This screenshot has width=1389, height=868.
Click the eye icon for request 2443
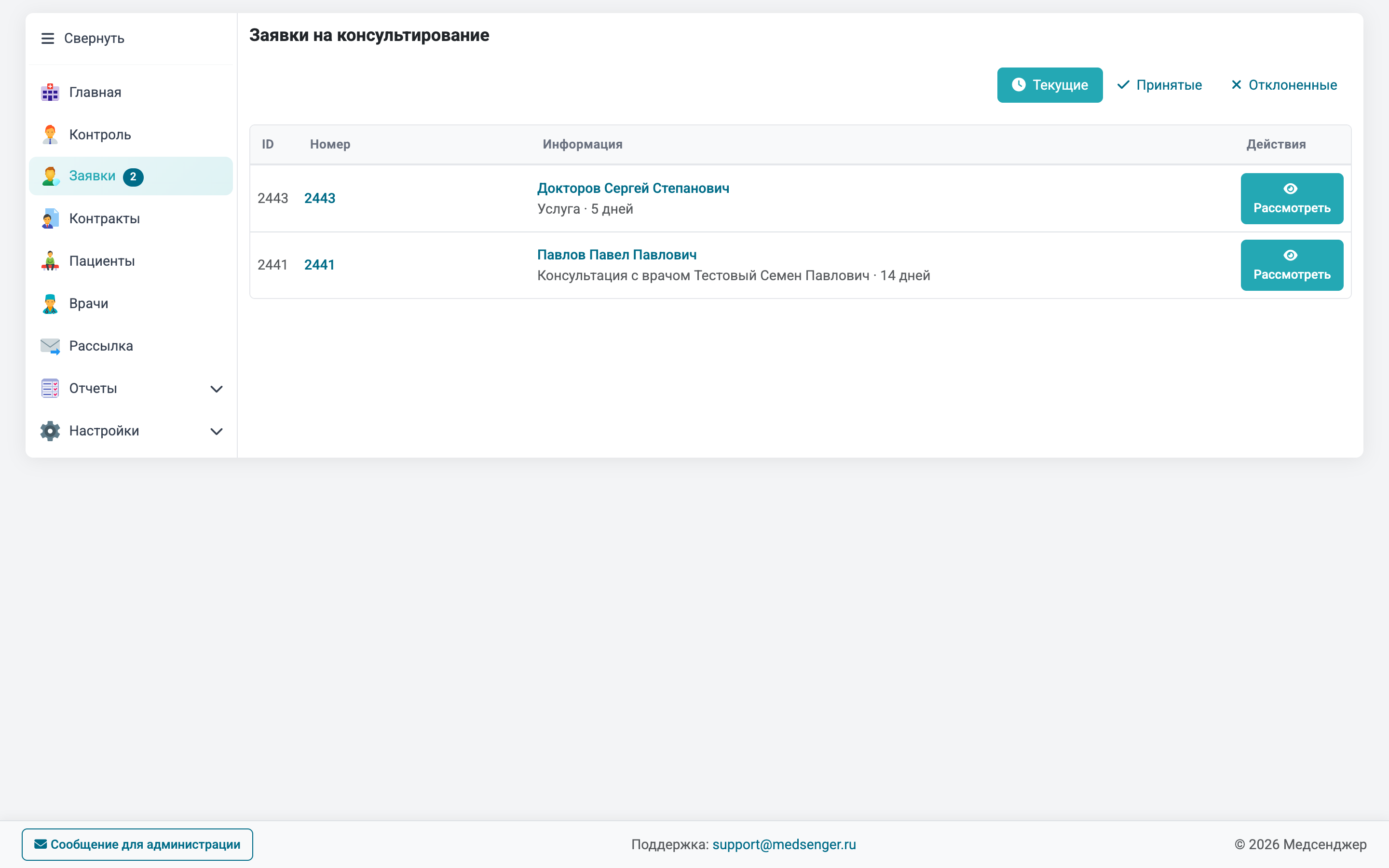click(x=1290, y=189)
